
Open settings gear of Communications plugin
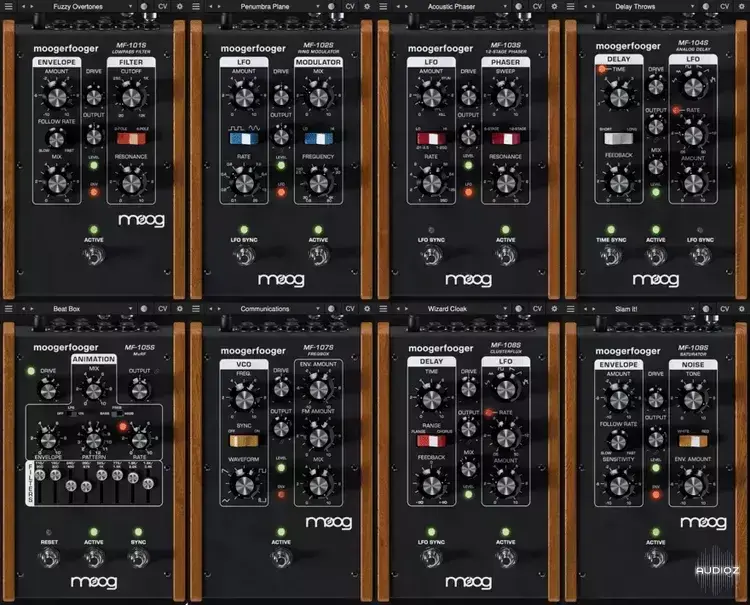(x=367, y=309)
